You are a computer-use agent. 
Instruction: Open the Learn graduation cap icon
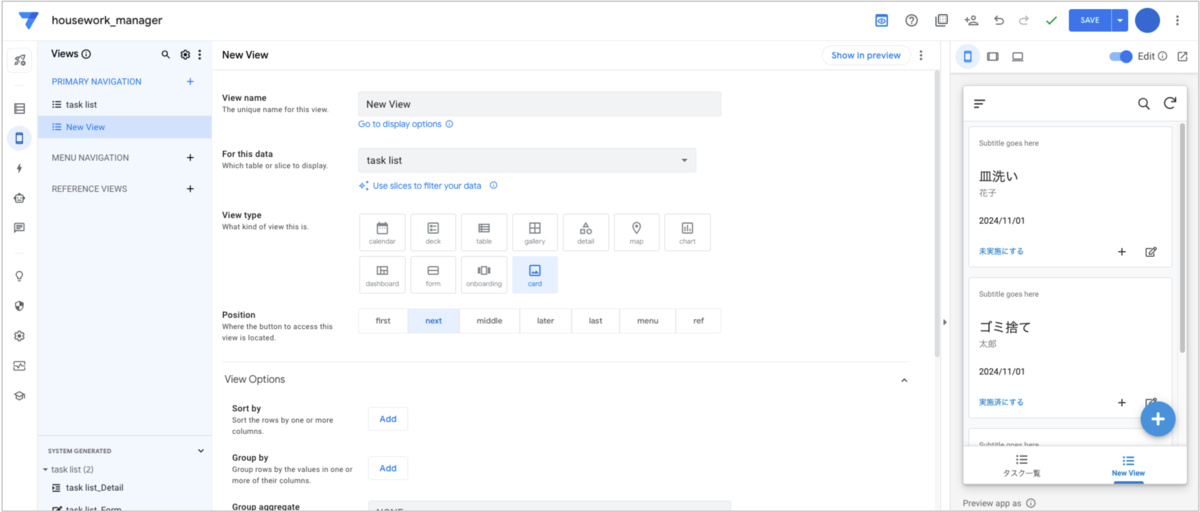pyautogui.click(x=19, y=396)
